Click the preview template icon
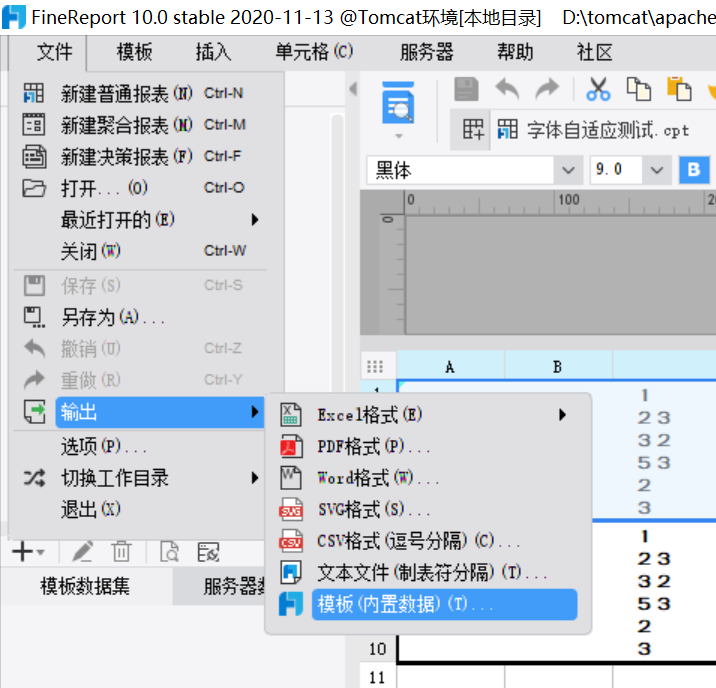 [x=398, y=103]
